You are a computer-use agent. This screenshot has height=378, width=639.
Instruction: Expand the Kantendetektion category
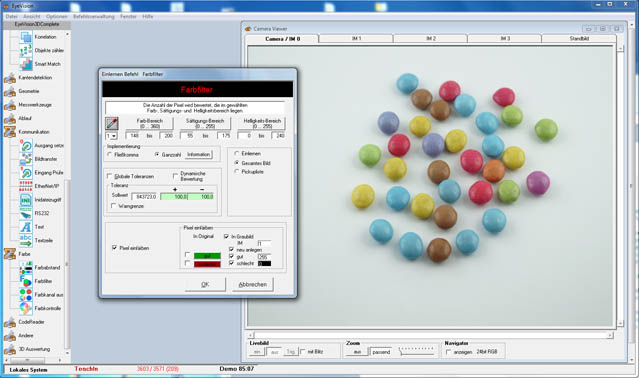[10, 77]
